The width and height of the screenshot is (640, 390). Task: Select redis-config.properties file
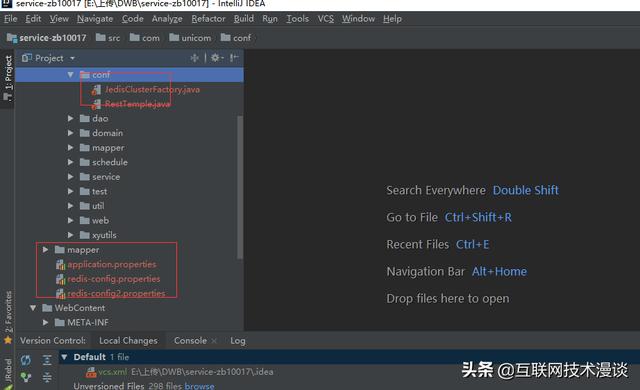[113, 279]
